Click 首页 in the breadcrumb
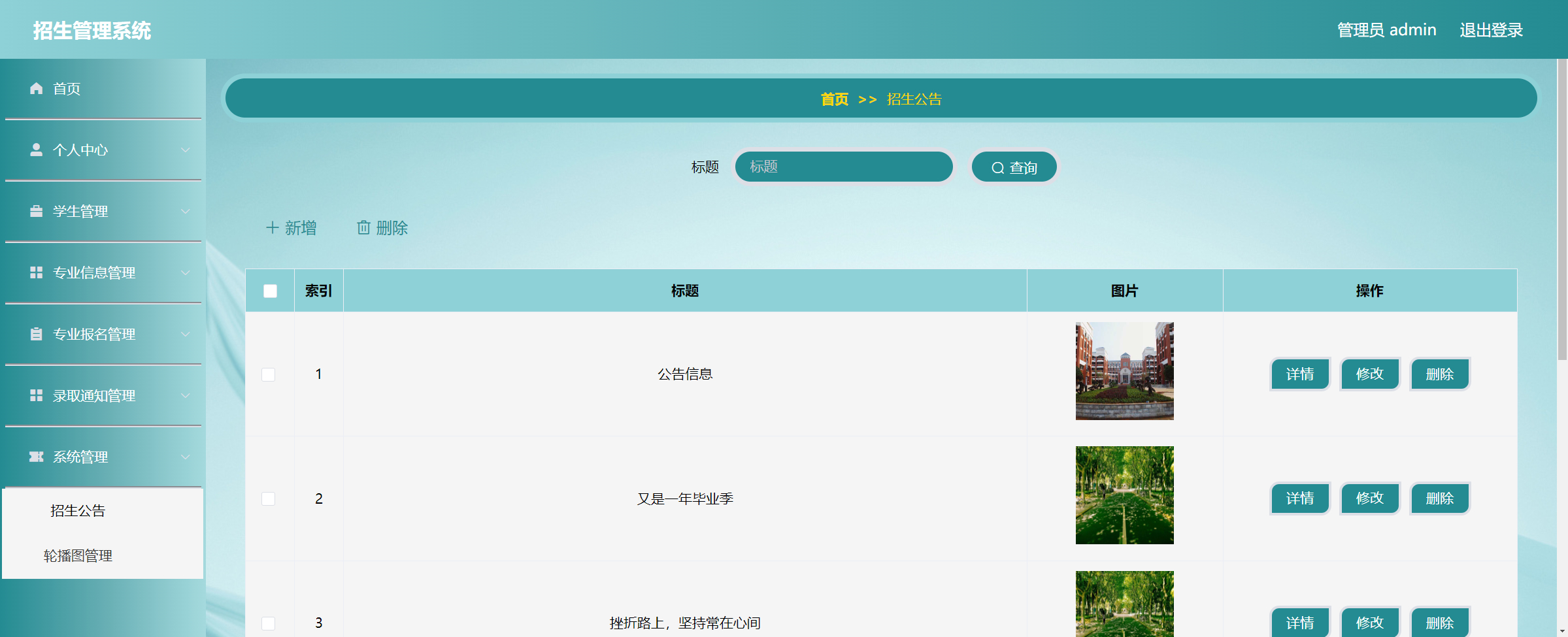The height and width of the screenshot is (637, 1568). [835, 99]
